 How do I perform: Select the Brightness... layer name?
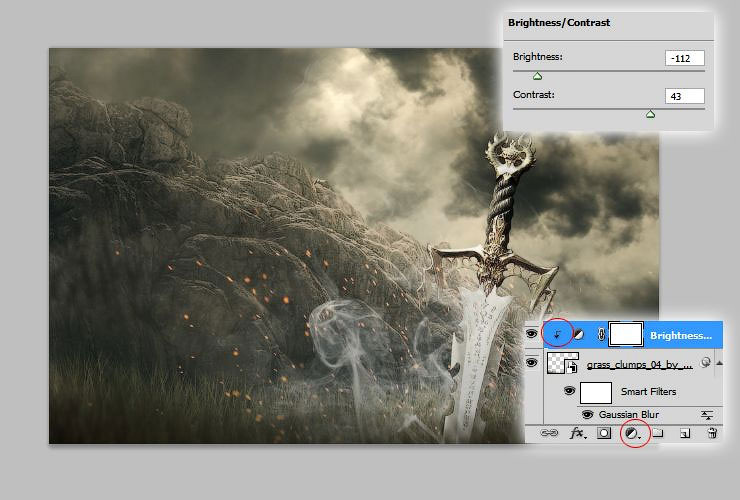click(681, 335)
